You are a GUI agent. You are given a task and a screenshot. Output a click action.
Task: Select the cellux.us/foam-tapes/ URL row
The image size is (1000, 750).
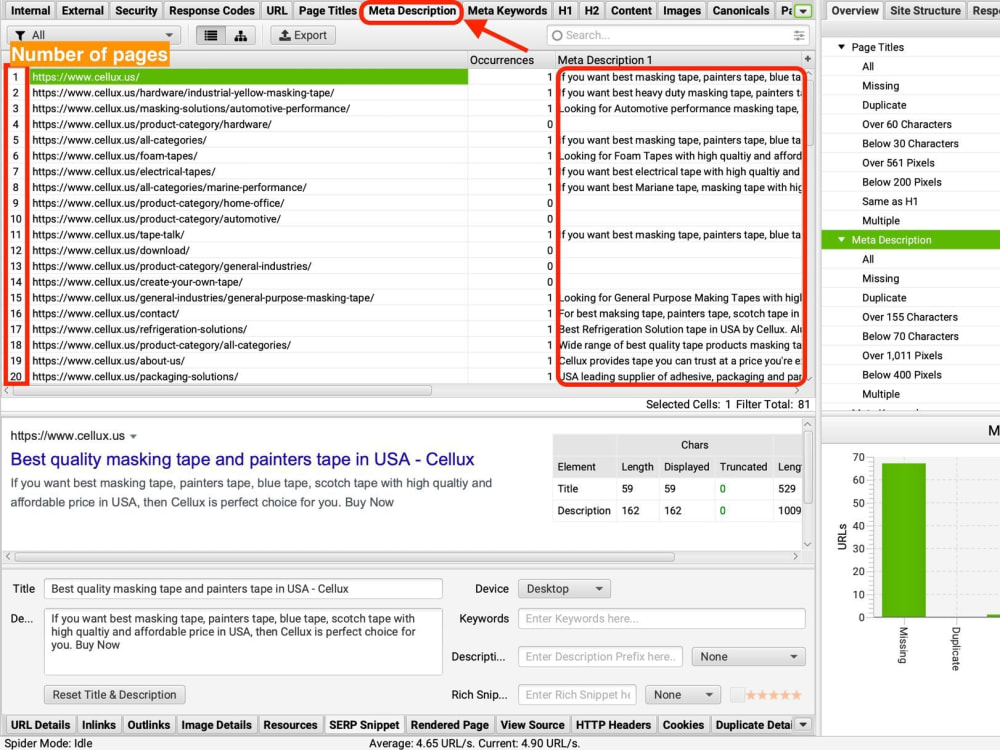click(248, 156)
